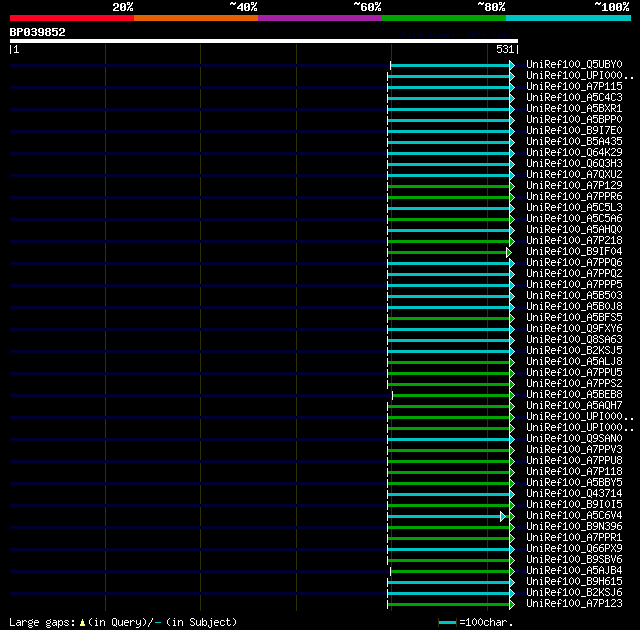Click the cyan 100char scale bar in the legend
This screenshot has height=630, width=640.
[x=447, y=622]
